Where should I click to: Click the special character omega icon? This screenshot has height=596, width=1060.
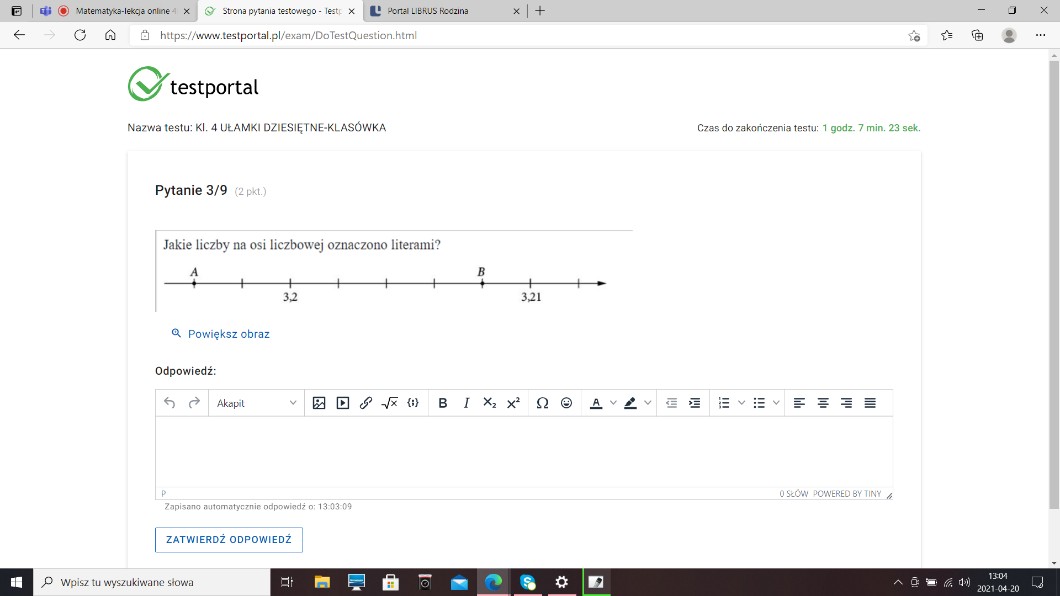[x=542, y=403]
